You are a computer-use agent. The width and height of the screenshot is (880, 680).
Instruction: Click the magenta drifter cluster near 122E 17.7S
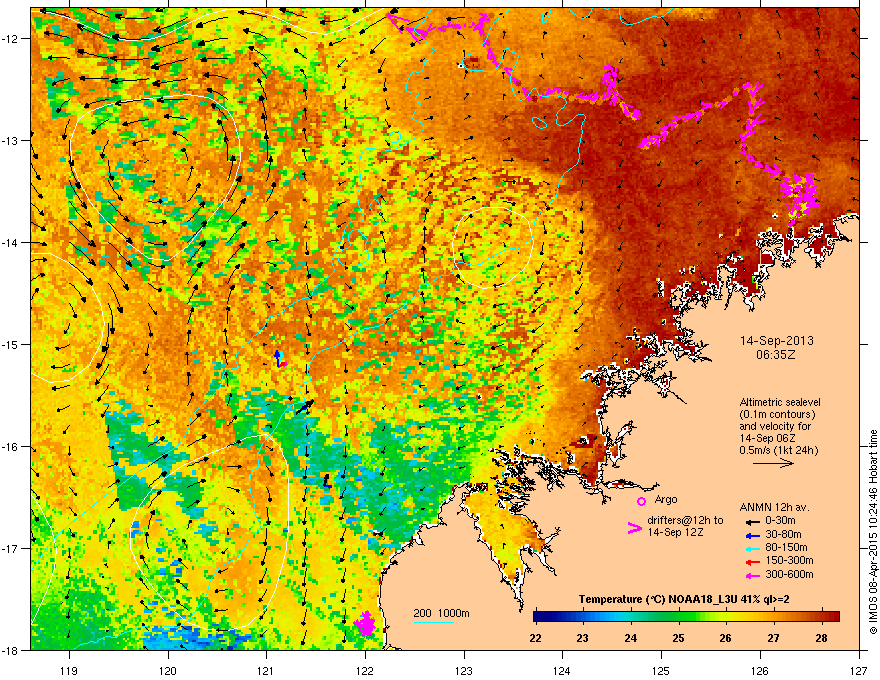366,623
